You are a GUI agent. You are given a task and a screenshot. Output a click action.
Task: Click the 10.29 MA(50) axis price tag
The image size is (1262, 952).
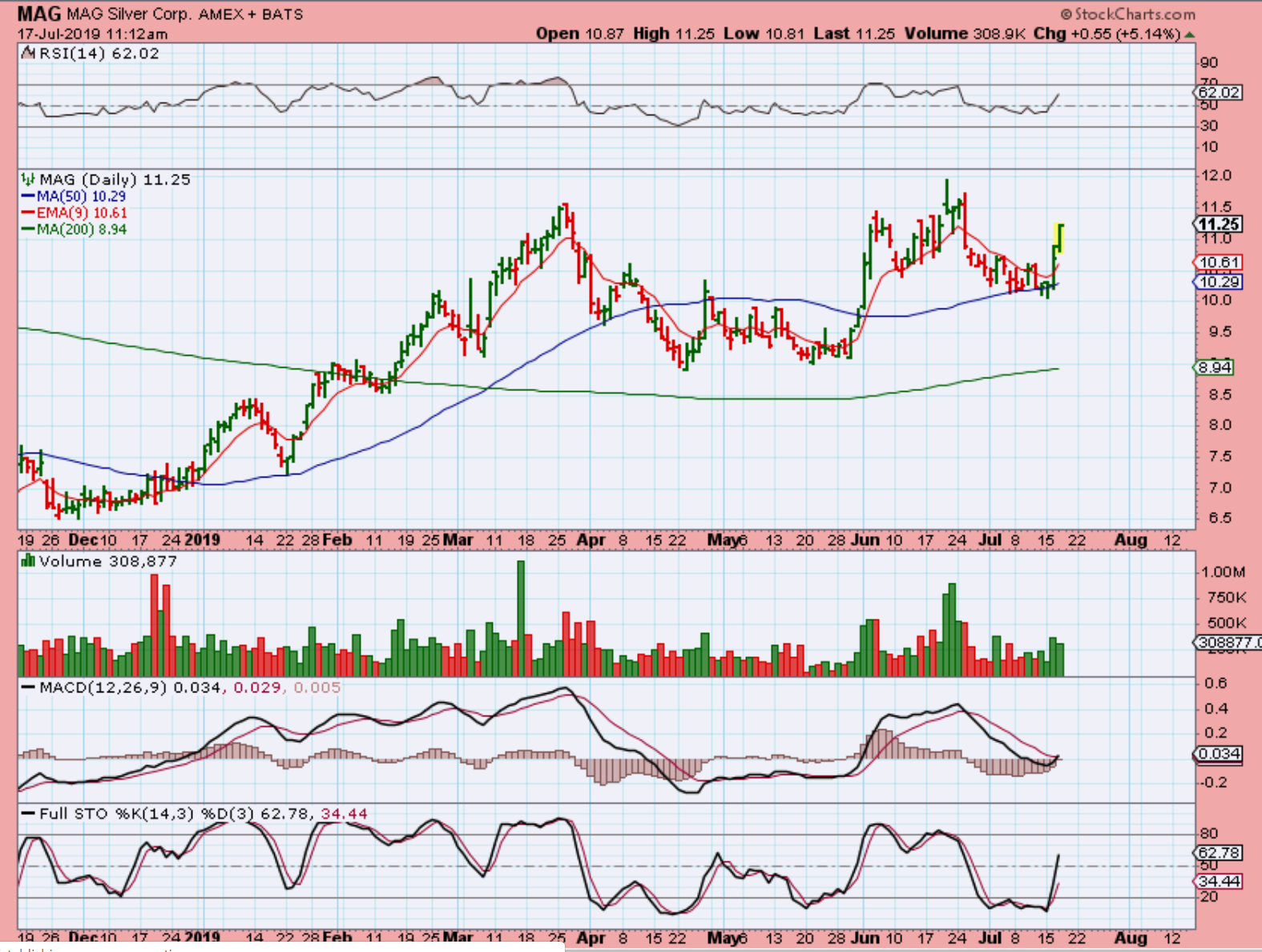coord(1220,281)
